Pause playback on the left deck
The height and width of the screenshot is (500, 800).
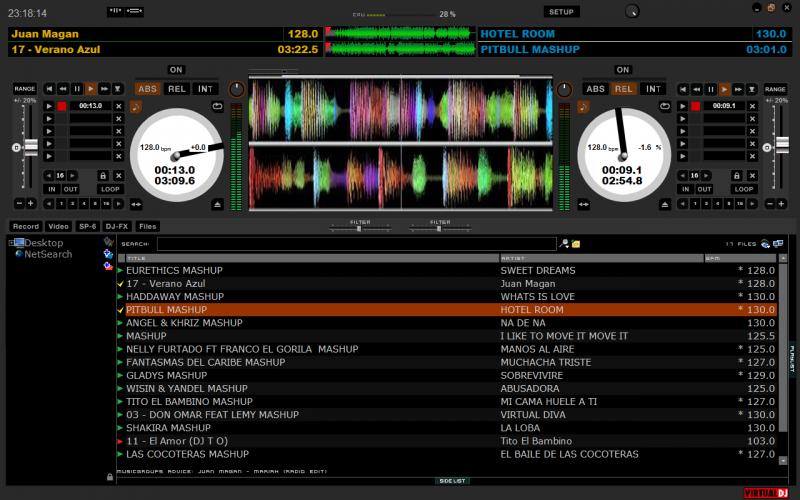click(x=77, y=89)
